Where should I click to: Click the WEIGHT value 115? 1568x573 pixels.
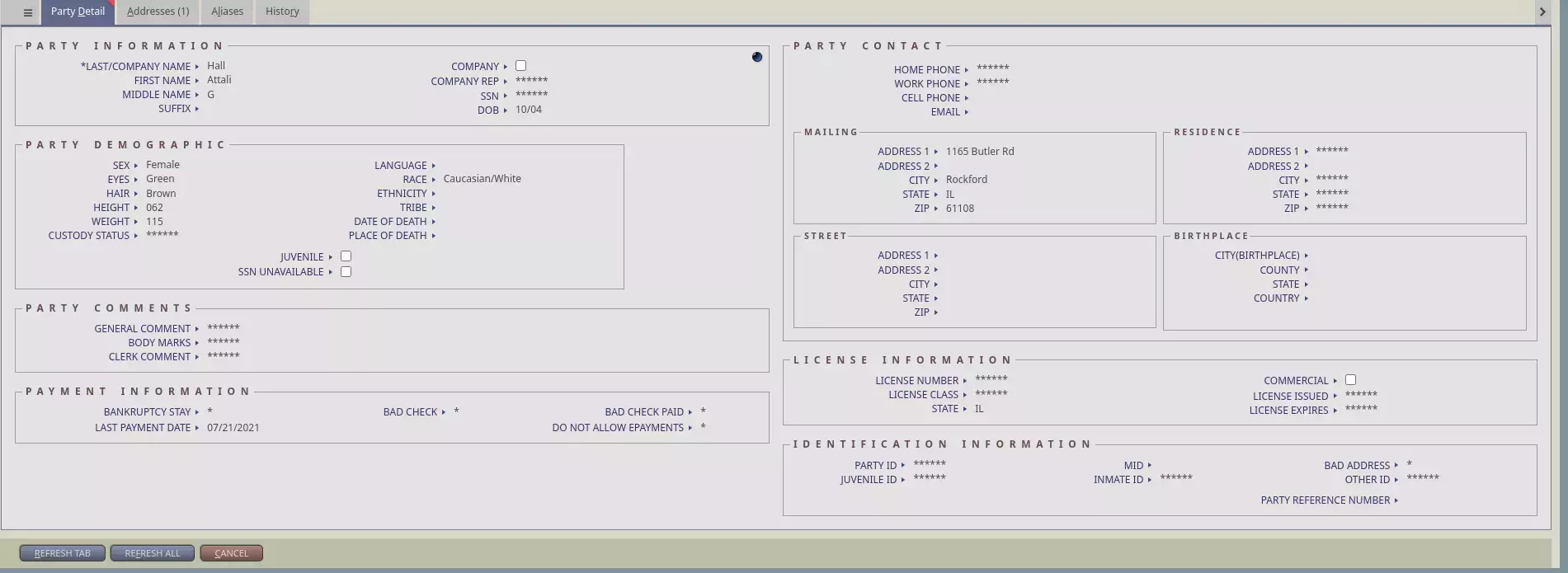tap(154, 222)
